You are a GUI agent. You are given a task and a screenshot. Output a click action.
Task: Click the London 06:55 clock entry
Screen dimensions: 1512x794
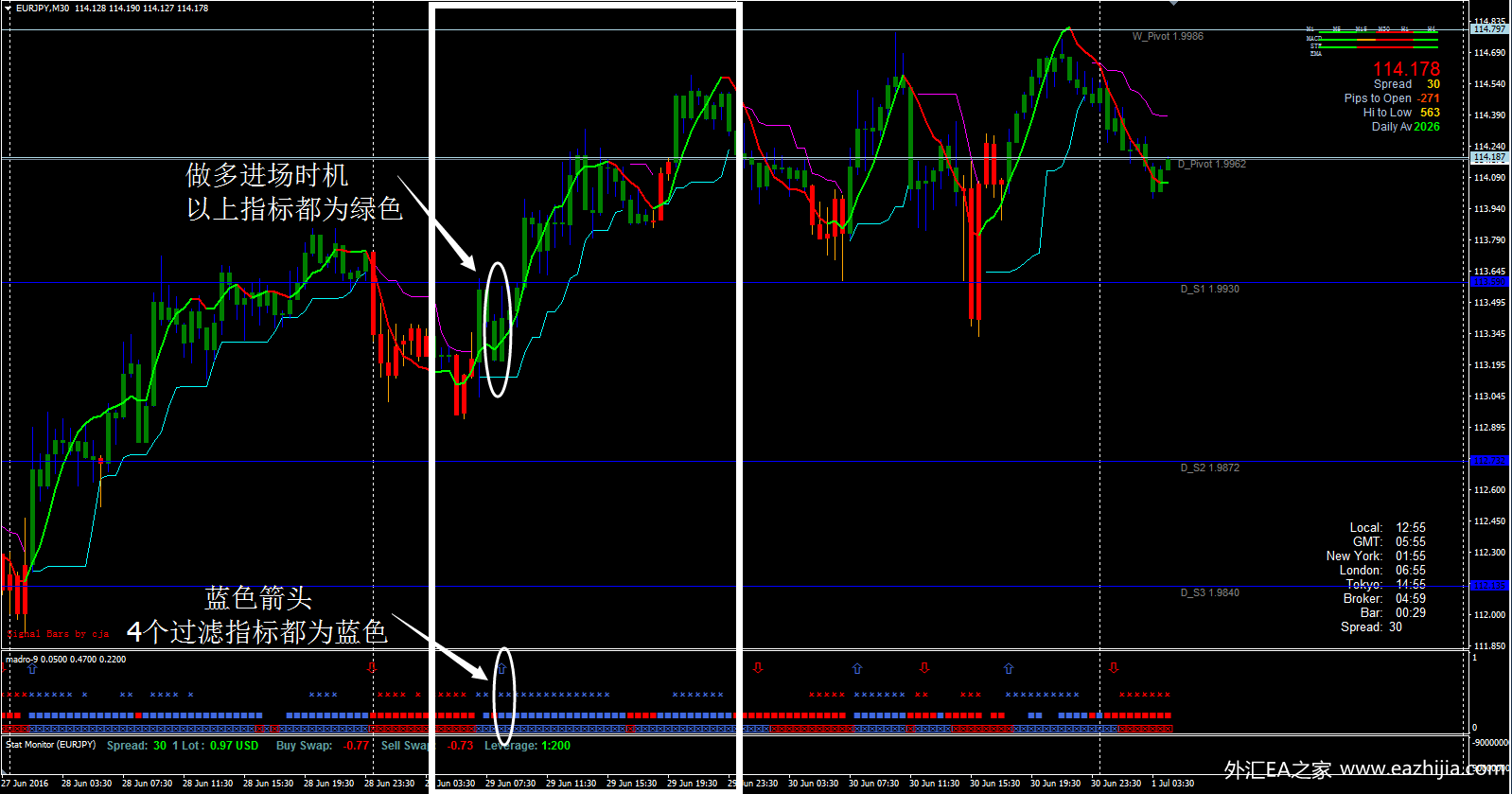click(x=1382, y=571)
